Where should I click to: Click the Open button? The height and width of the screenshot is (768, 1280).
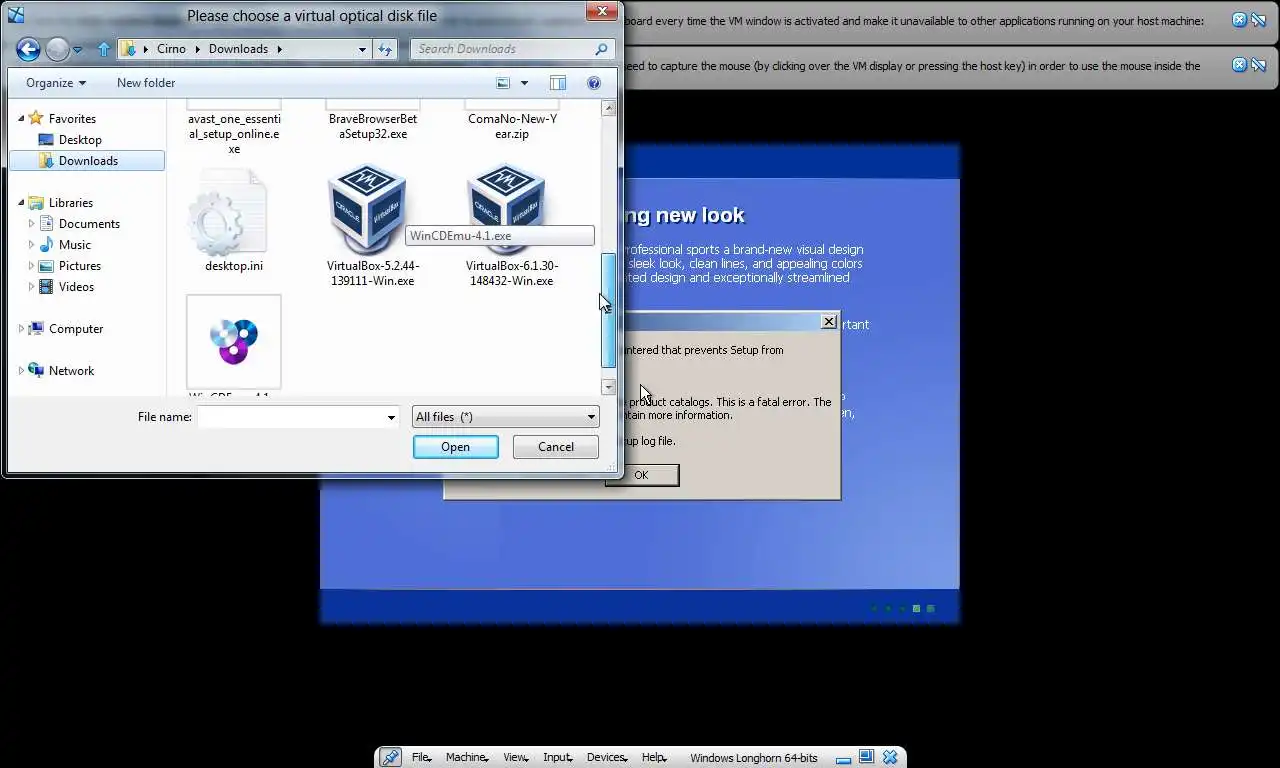pyautogui.click(x=455, y=447)
